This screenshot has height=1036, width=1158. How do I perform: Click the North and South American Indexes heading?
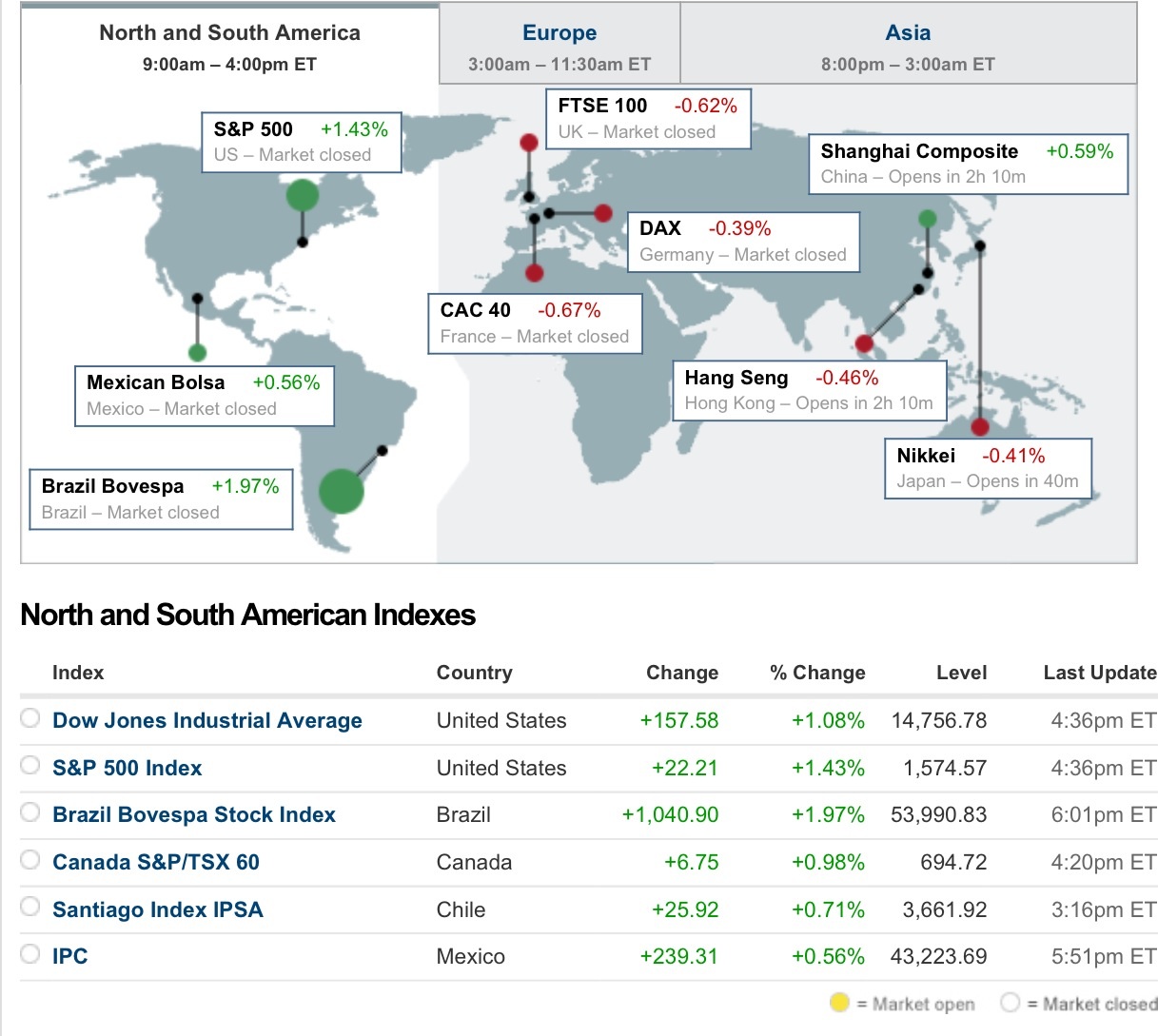pos(247,615)
